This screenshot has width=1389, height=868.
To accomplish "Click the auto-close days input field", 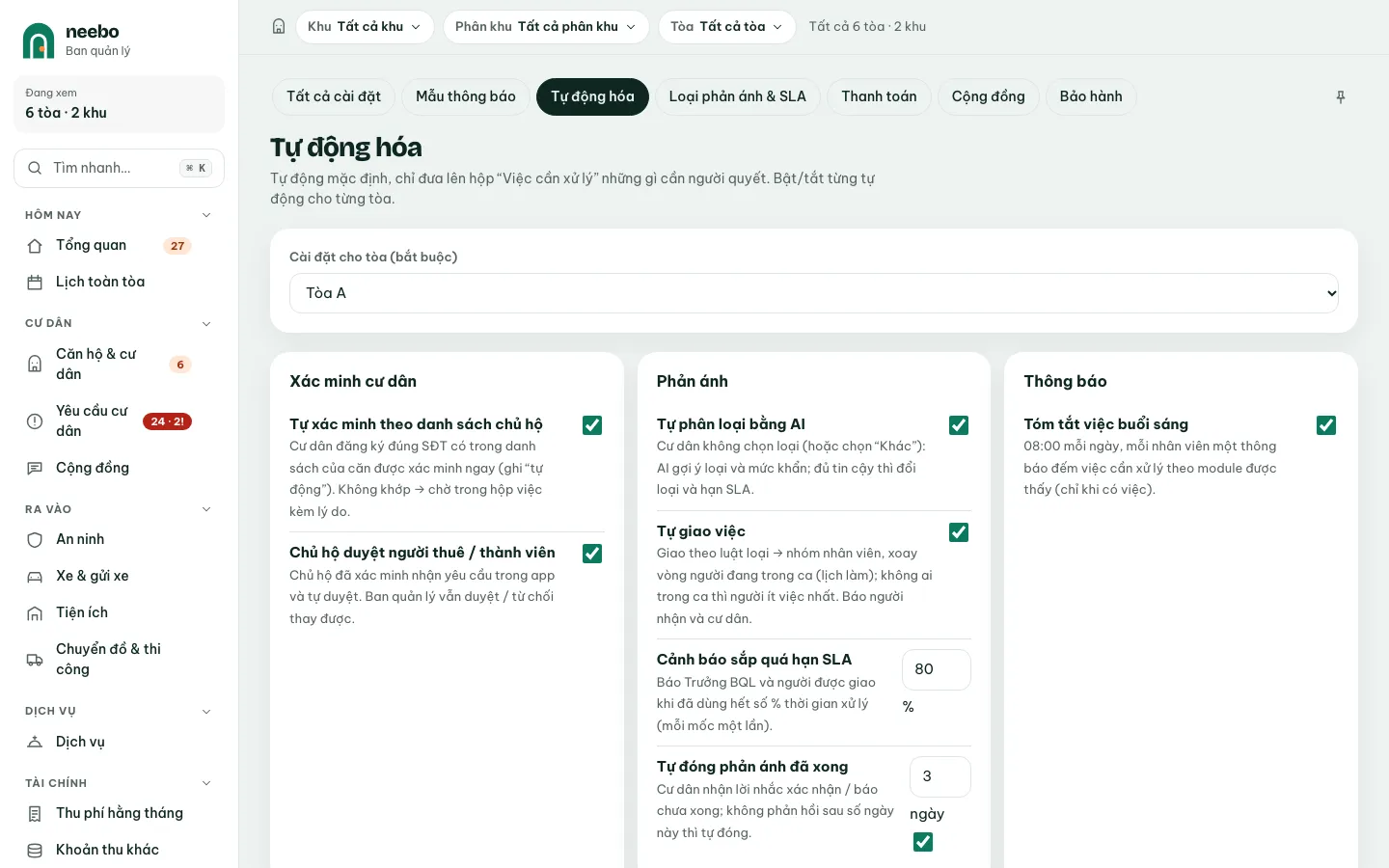I will pos(940,776).
